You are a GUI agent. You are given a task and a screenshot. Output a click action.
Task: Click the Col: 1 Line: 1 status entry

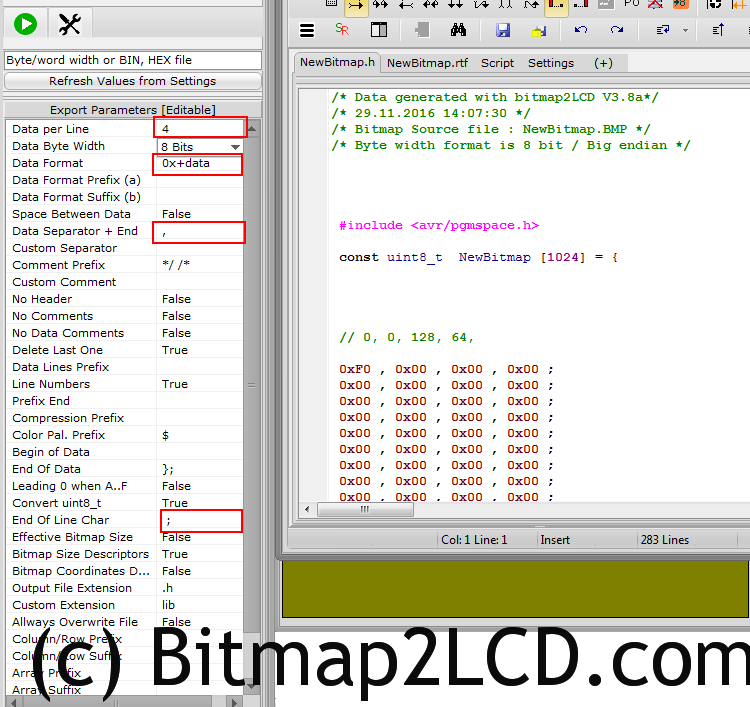[474, 540]
